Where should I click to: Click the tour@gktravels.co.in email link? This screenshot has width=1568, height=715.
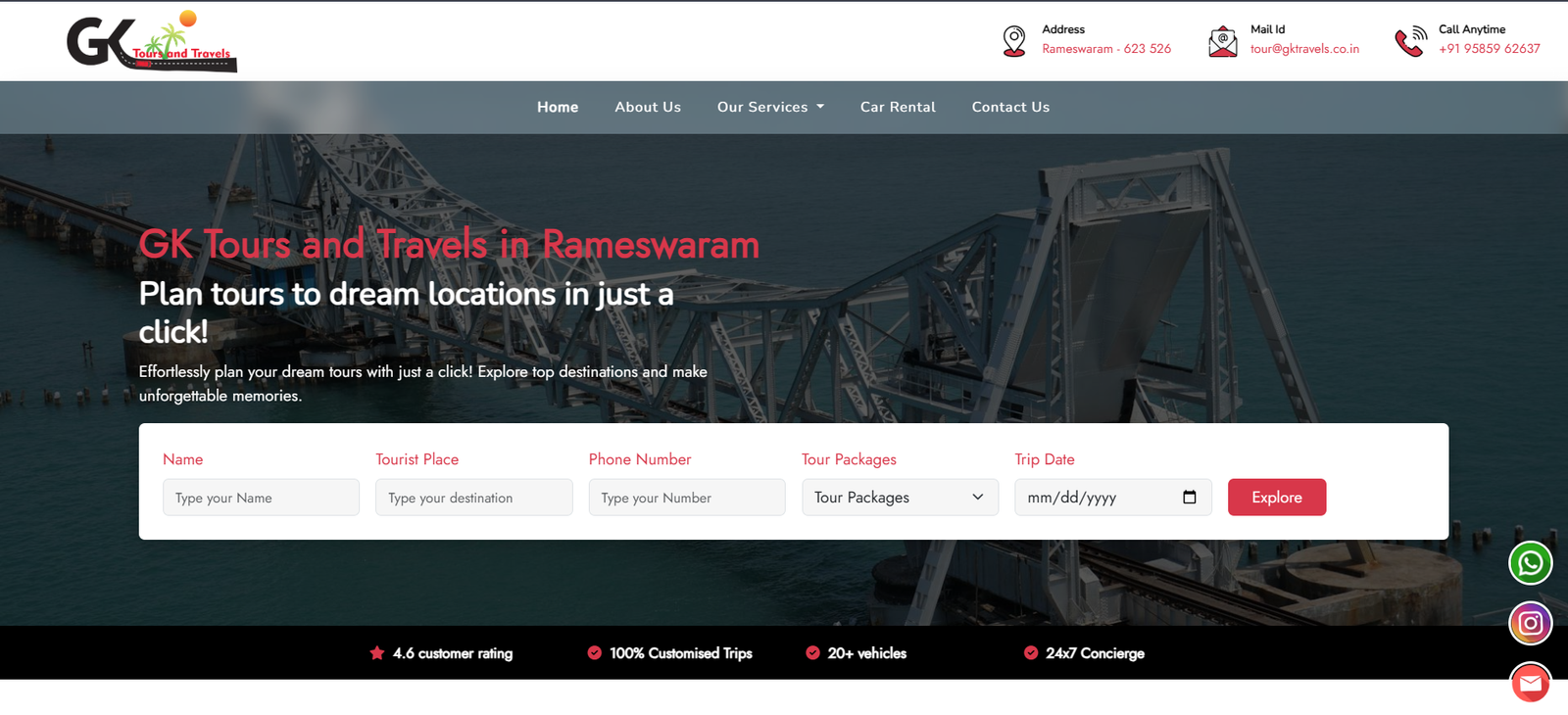1304,49
